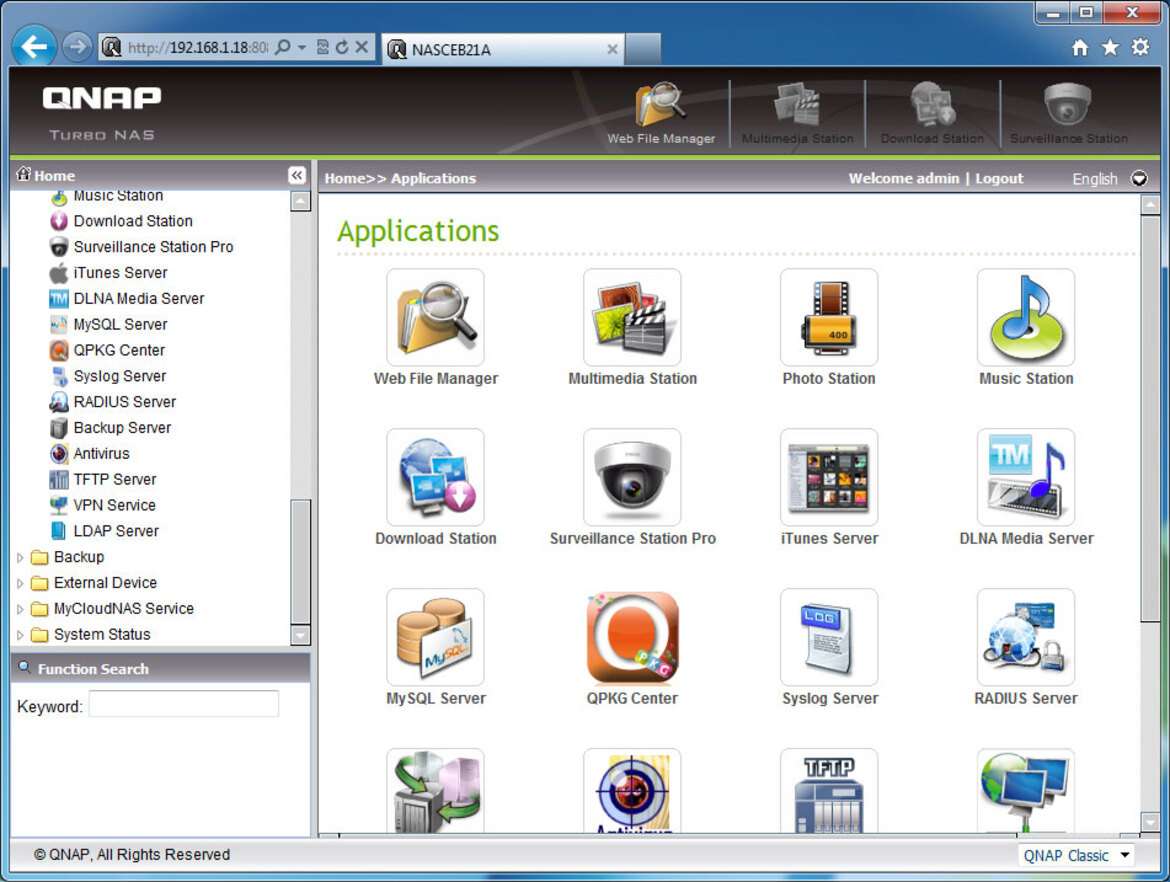The image size is (1170, 882).
Task: Open Surveillance Station in the top banner
Action: click(x=1069, y=113)
